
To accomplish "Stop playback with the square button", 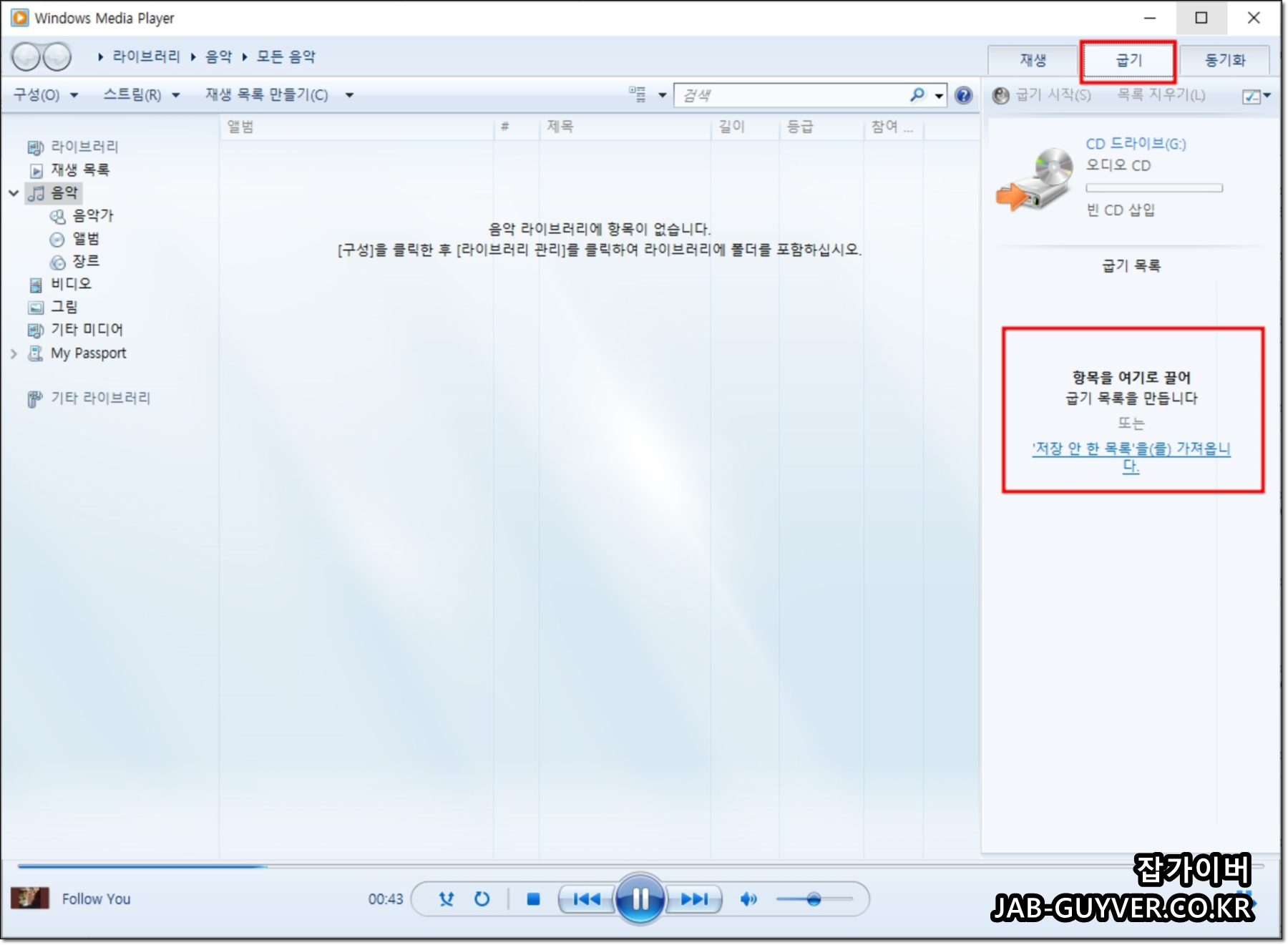I will point(533,899).
